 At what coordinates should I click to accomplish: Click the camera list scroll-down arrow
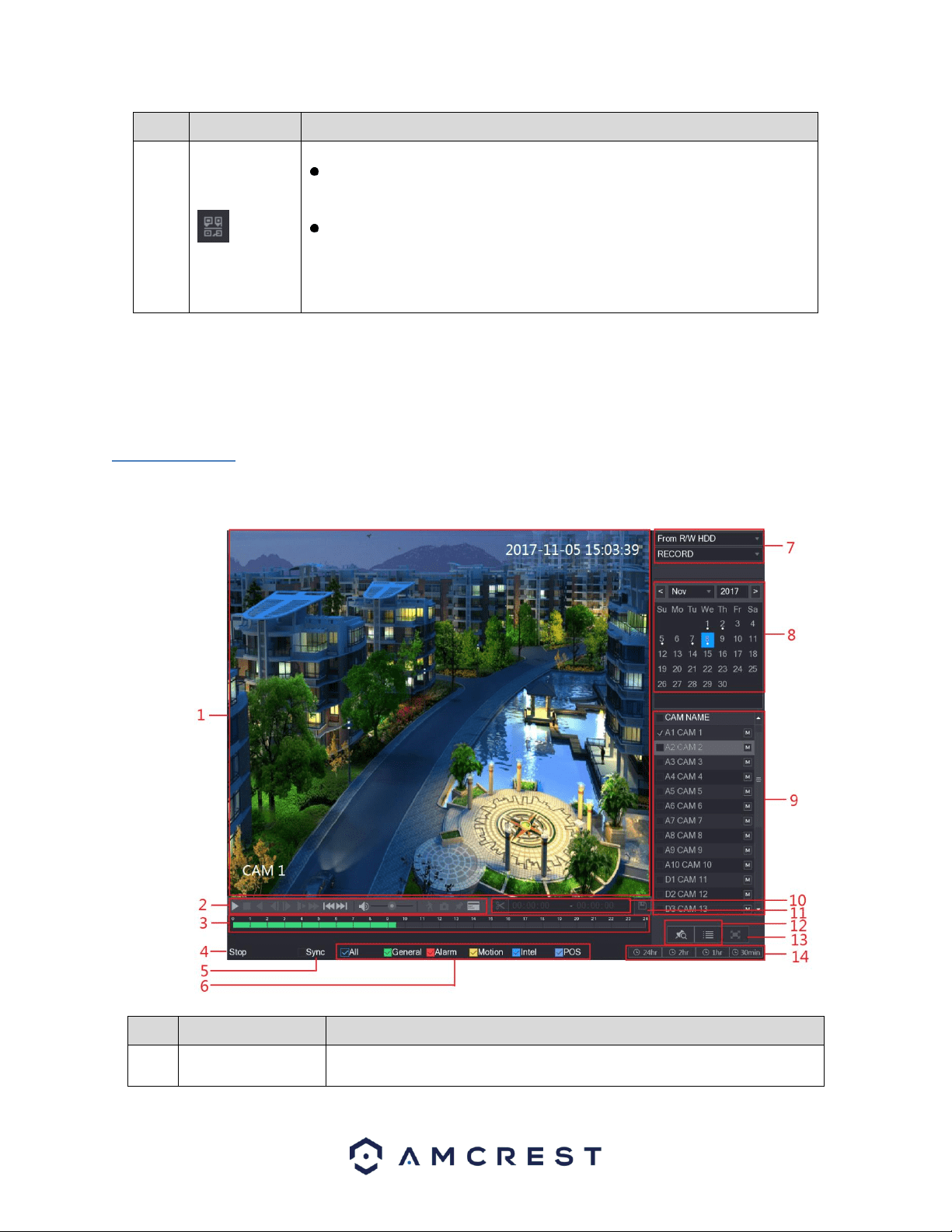coord(758,909)
